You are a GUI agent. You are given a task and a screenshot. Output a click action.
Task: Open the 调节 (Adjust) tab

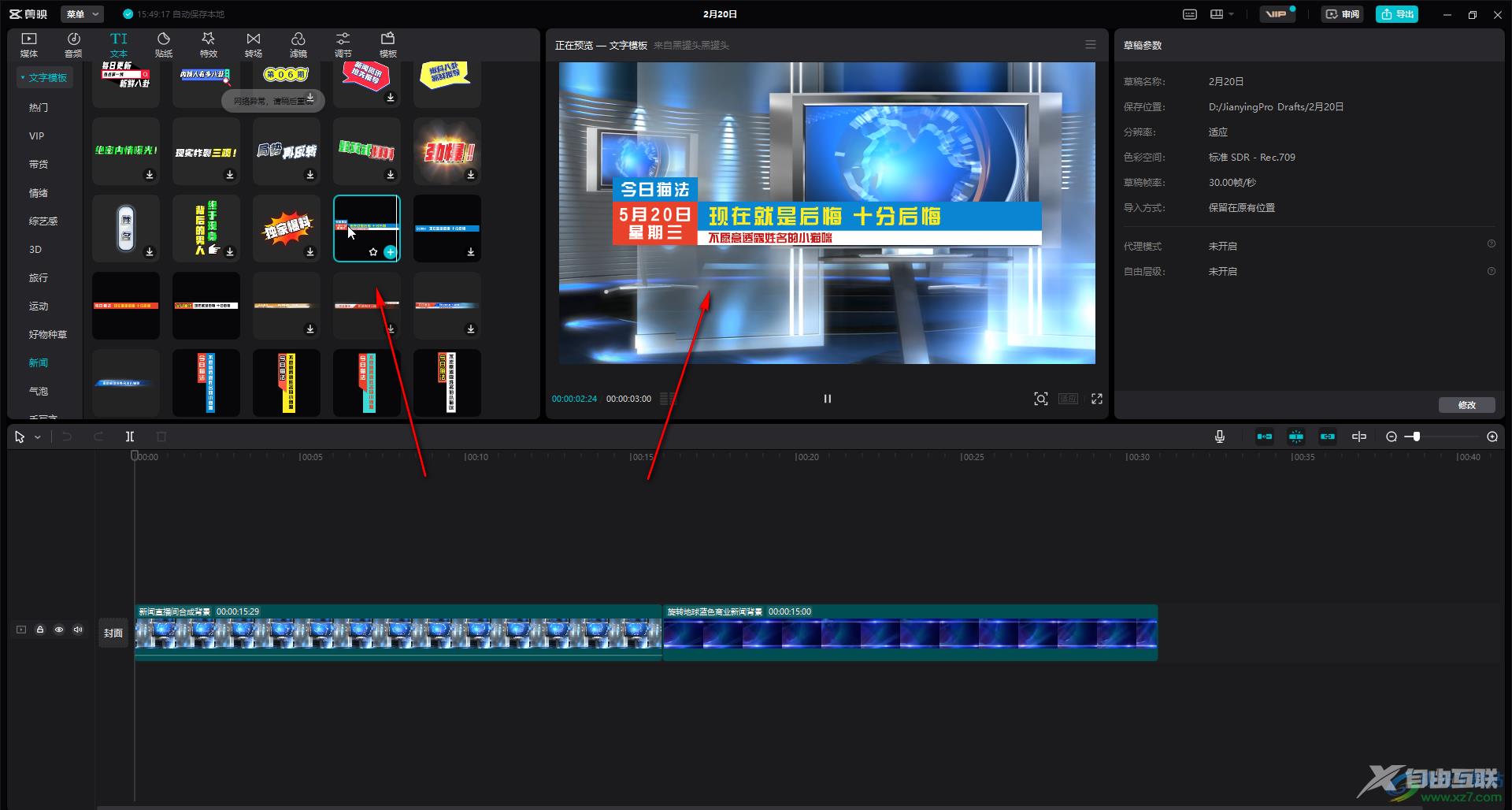click(x=343, y=45)
